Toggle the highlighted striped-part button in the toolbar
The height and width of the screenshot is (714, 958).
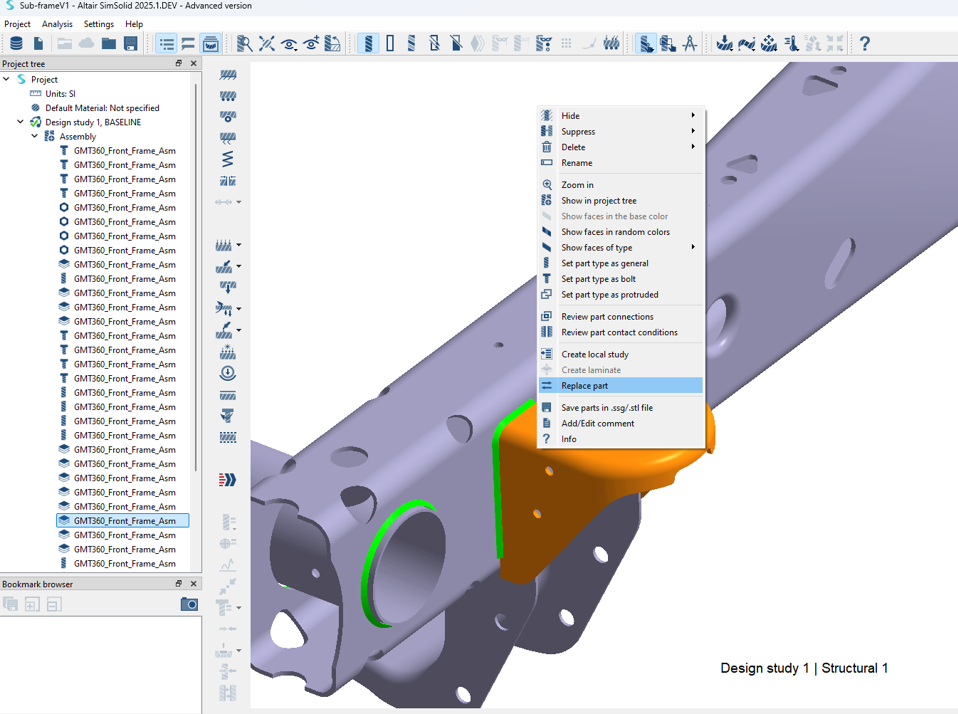(x=368, y=44)
